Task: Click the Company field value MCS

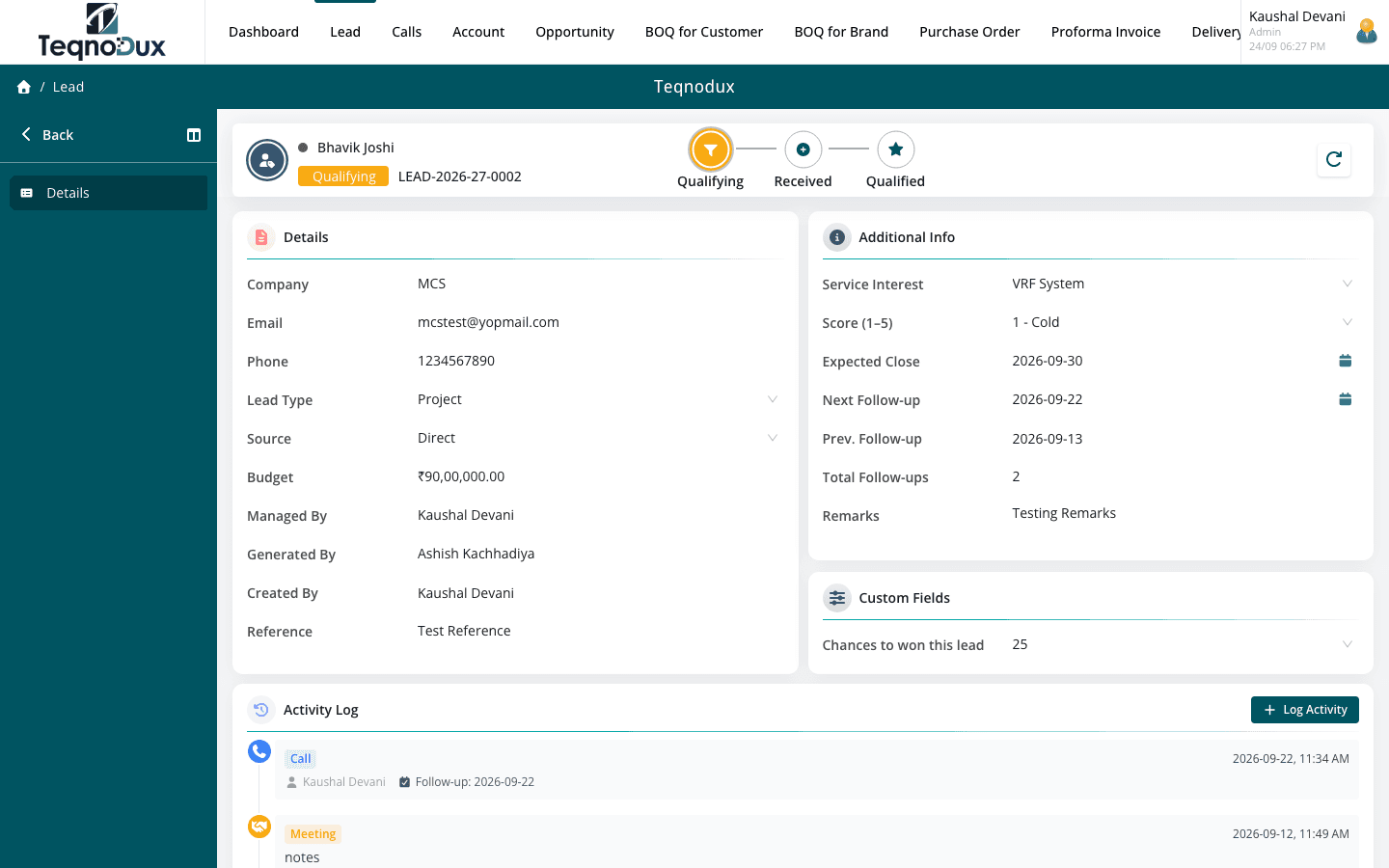Action: 431,284
